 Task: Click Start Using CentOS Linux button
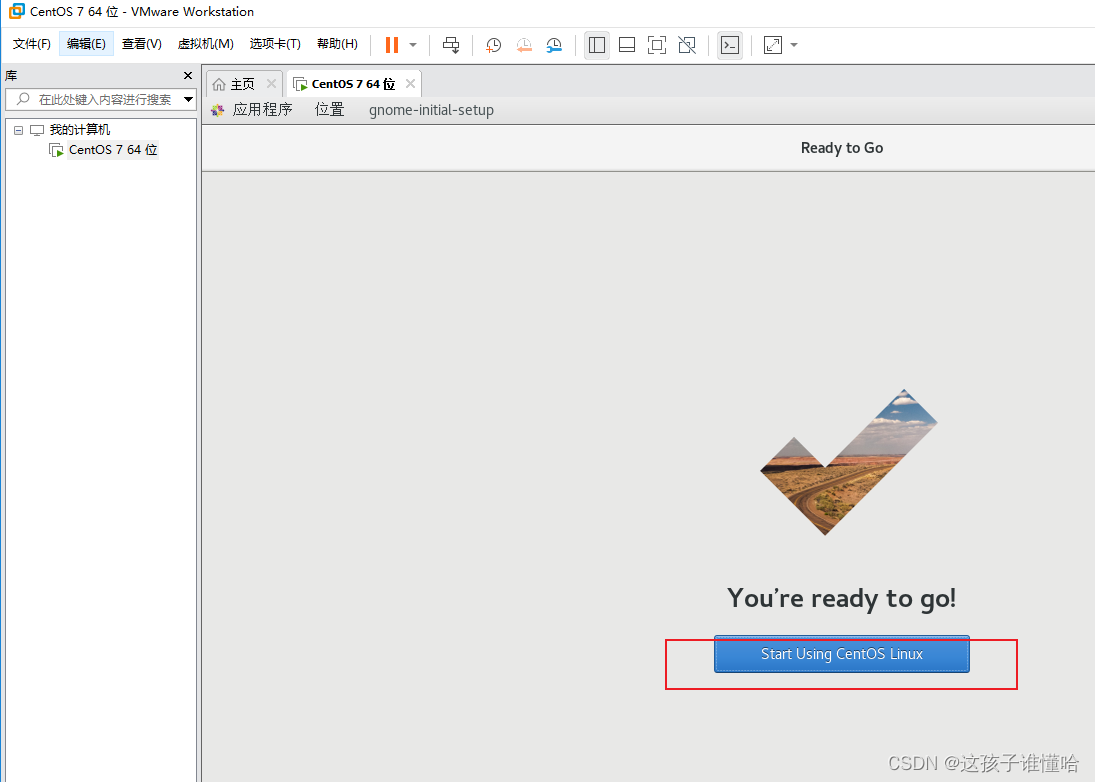842,654
